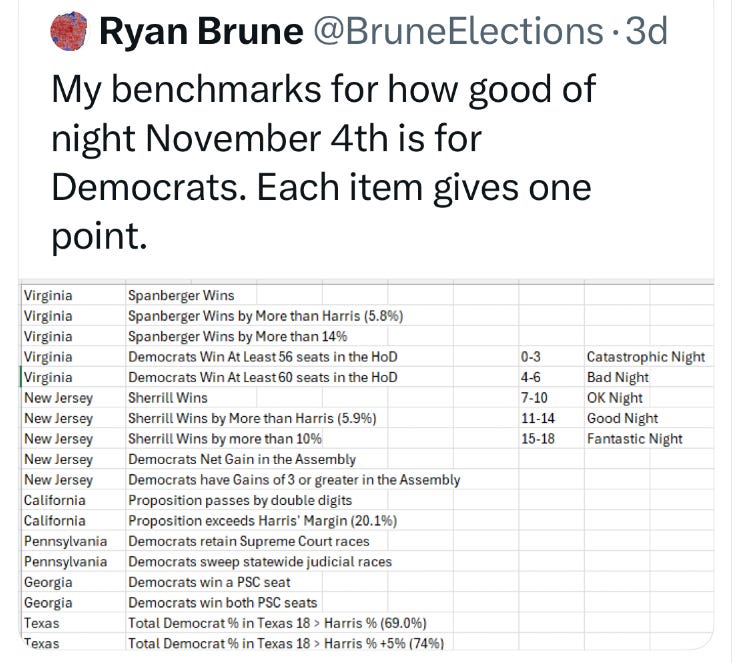Click the 'Proposition passes by double digits' cell
This screenshot has height=663, width=741.
coord(240,500)
